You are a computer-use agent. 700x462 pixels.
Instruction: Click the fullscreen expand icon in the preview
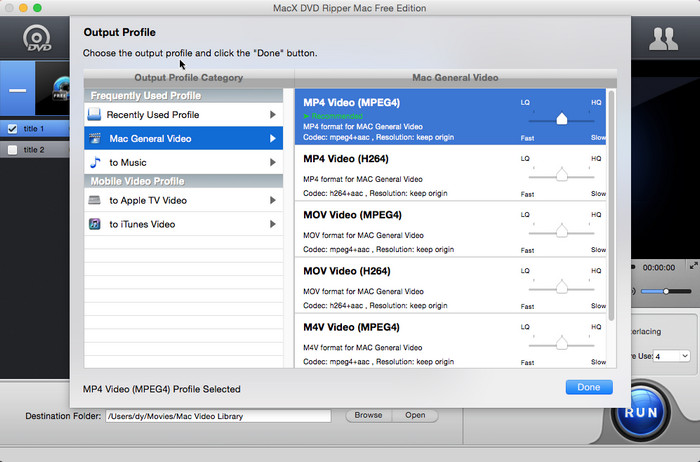[693, 266]
